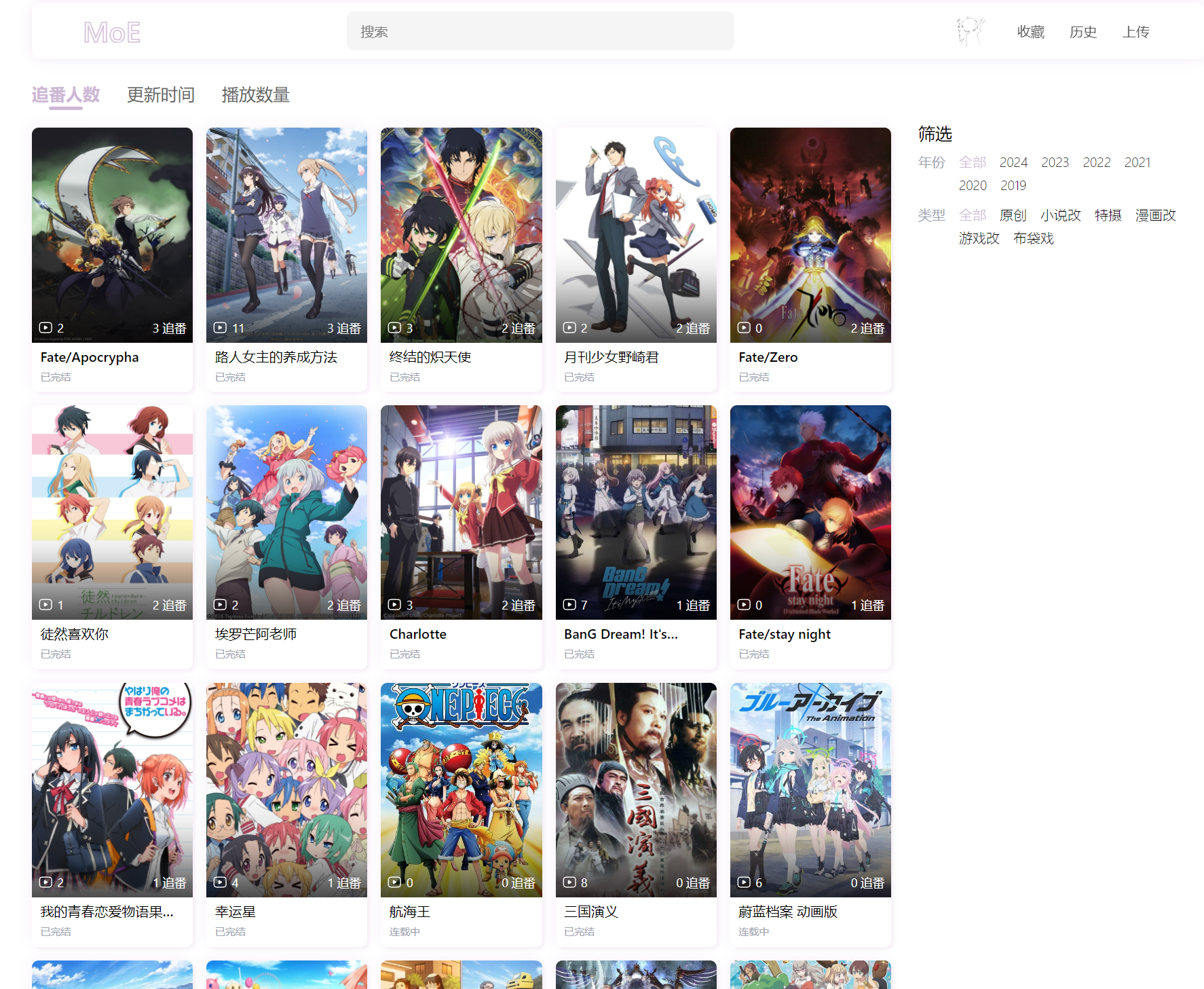
Task: Sort by 追番人数 tab
Action: tap(66, 95)
